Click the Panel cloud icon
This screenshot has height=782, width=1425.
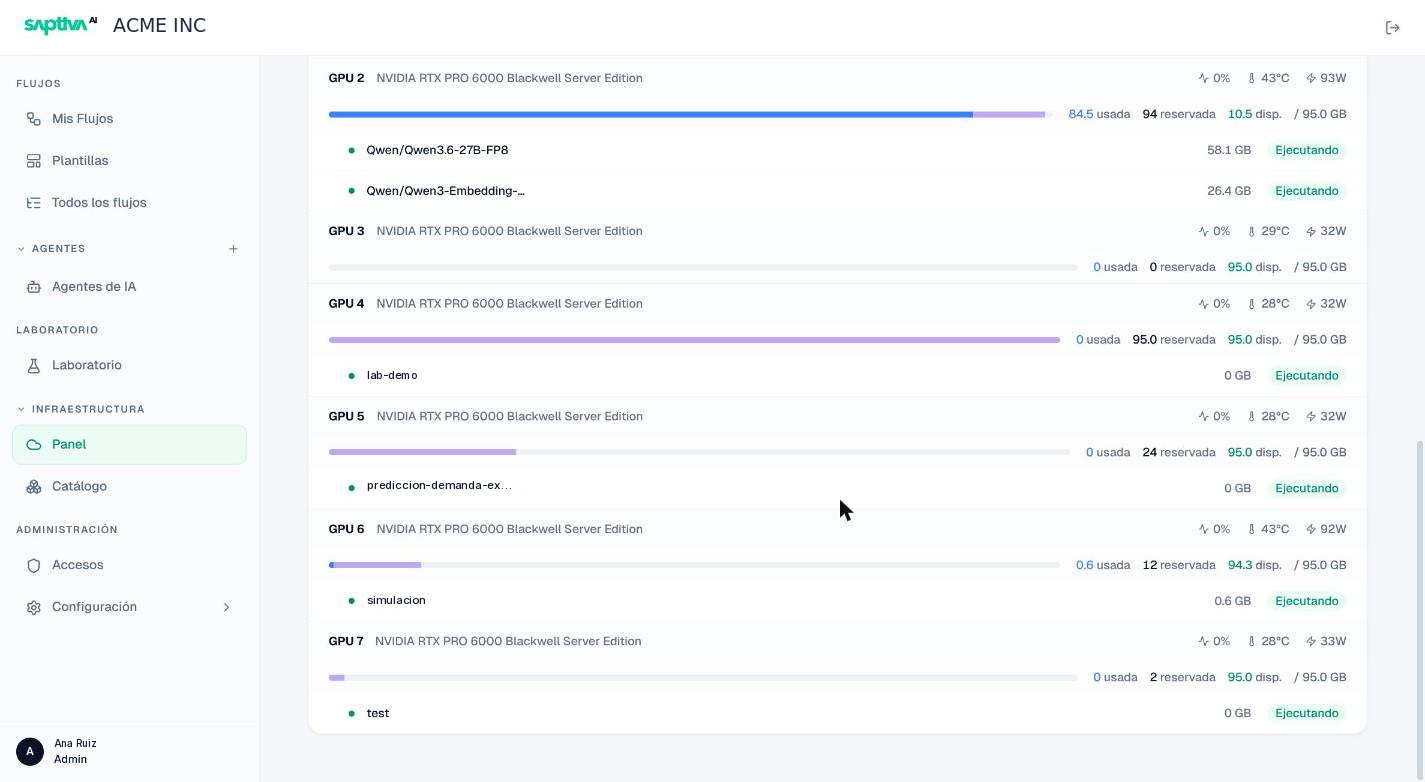tap(34, 445)
